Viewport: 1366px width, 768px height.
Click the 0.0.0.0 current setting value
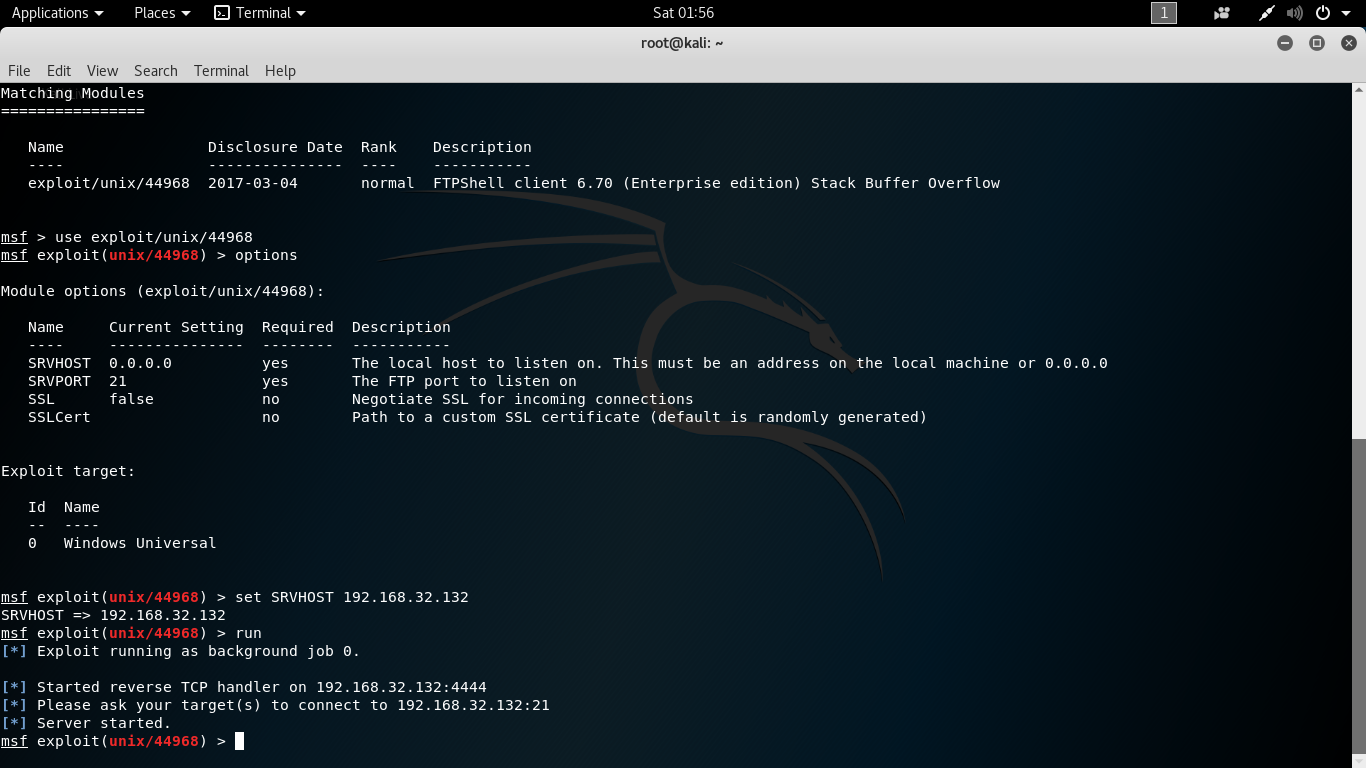coord(140,363)
